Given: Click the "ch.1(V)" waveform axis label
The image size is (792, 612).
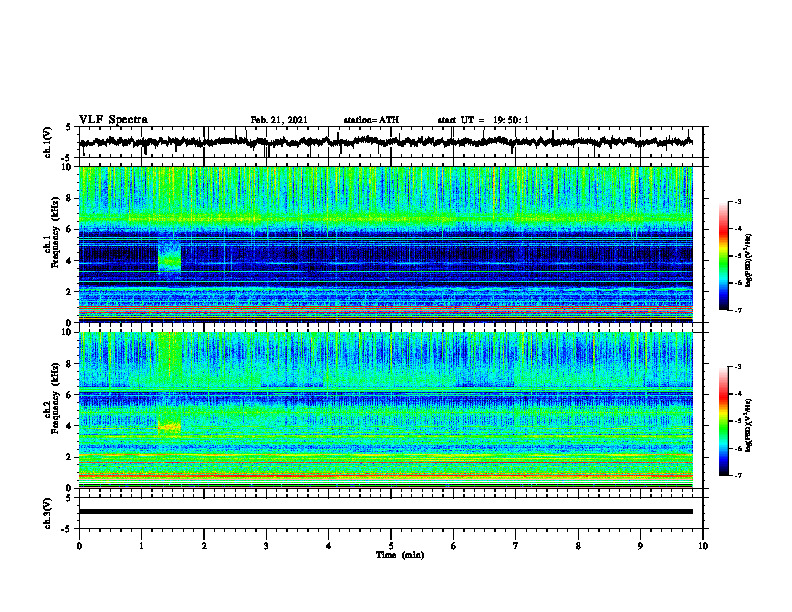Looking at the screenshot, I should (x=48, y=142).
